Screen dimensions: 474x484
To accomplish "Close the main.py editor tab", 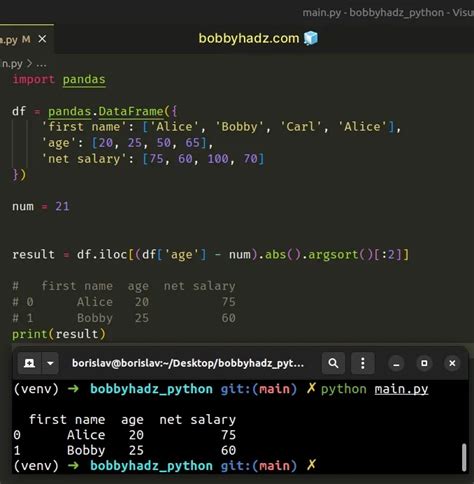I will pos(42,39).
